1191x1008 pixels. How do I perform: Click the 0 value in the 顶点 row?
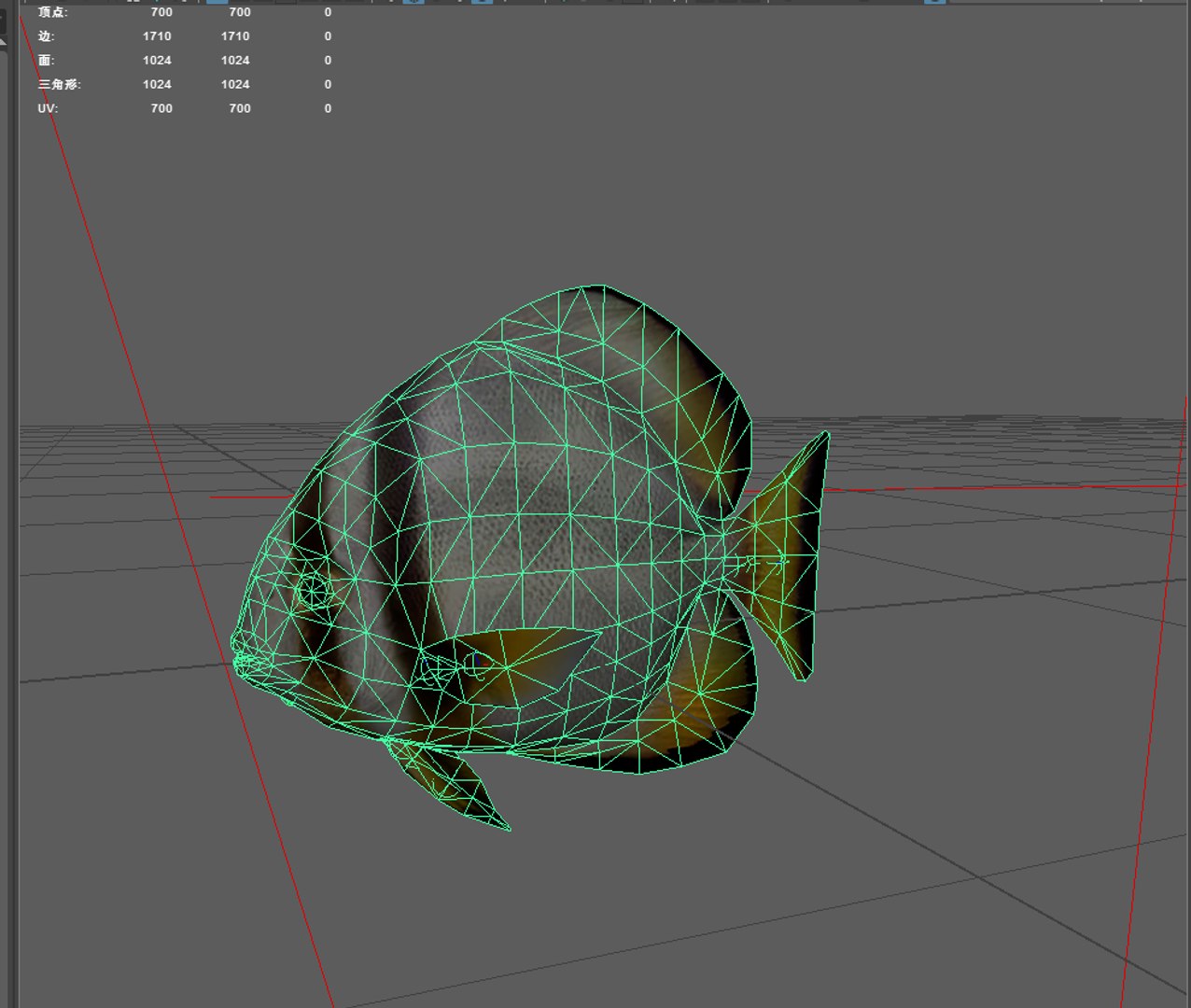328,12
